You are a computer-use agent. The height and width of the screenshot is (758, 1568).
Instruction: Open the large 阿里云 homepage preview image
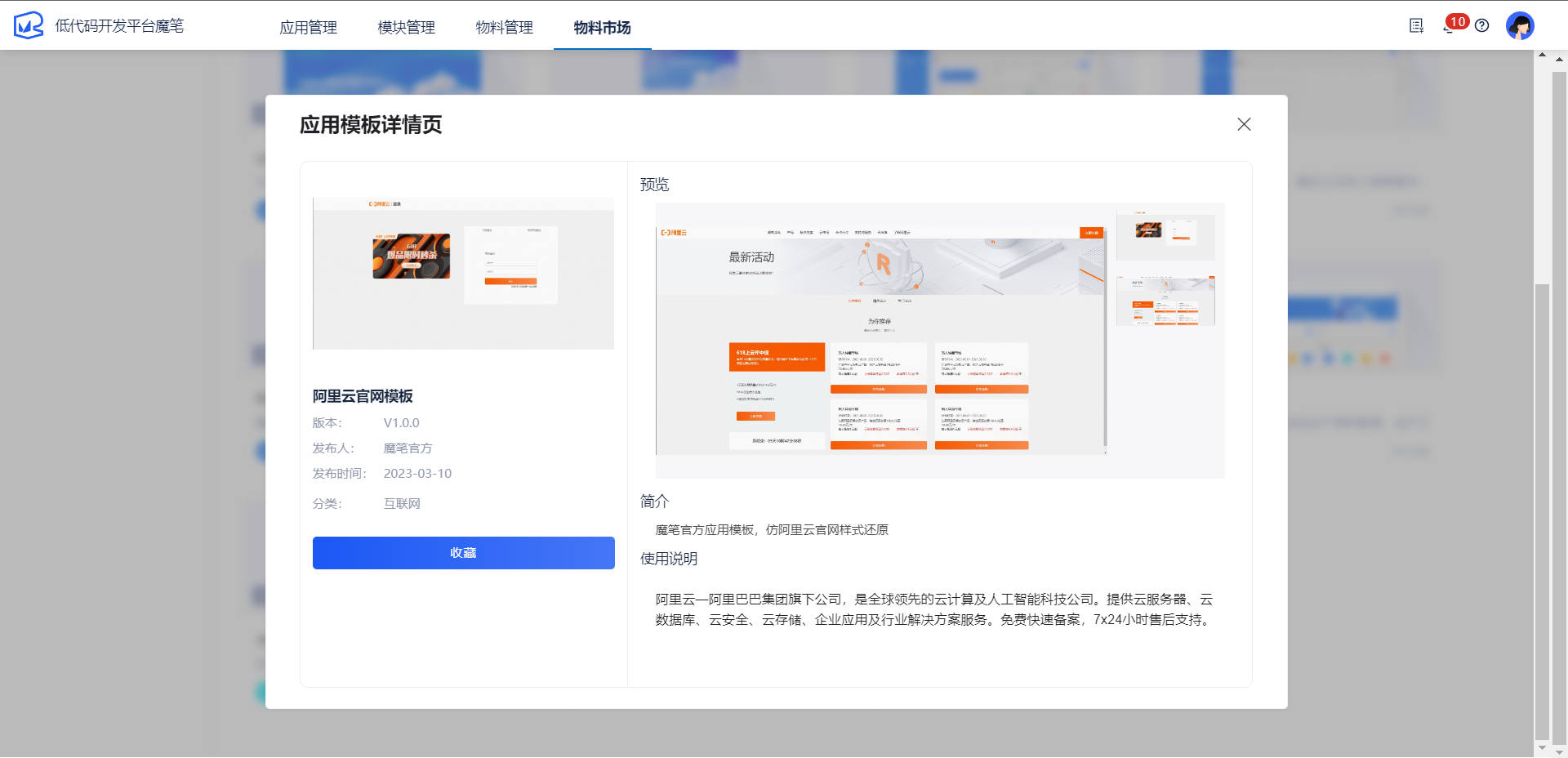pyautogui.click(x=881, y=340)
